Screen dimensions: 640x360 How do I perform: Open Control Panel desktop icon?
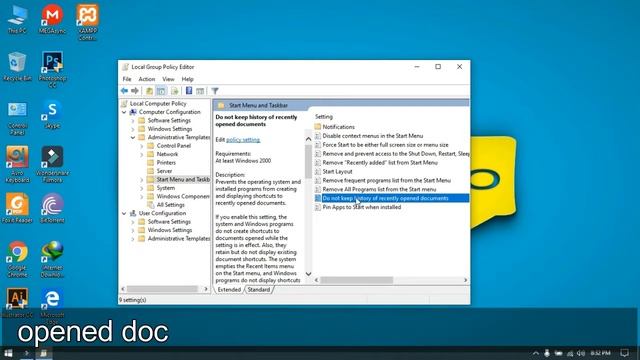pos(17,118)
